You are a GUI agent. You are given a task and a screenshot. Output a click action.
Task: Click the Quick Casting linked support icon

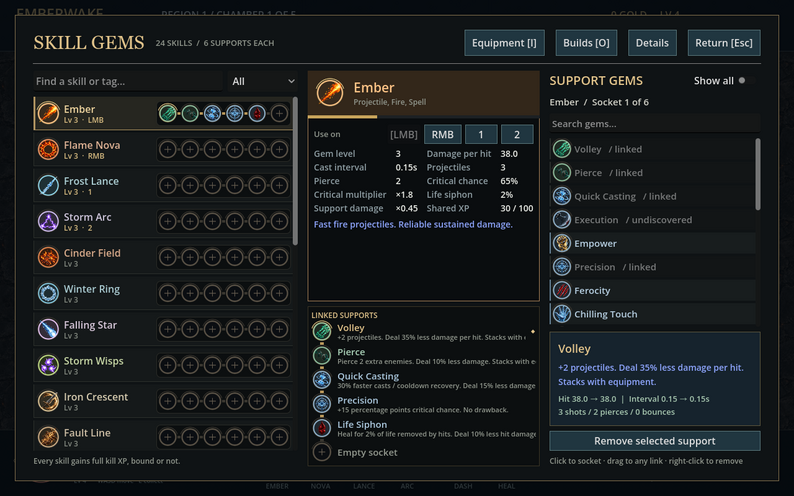coord(322,380)
